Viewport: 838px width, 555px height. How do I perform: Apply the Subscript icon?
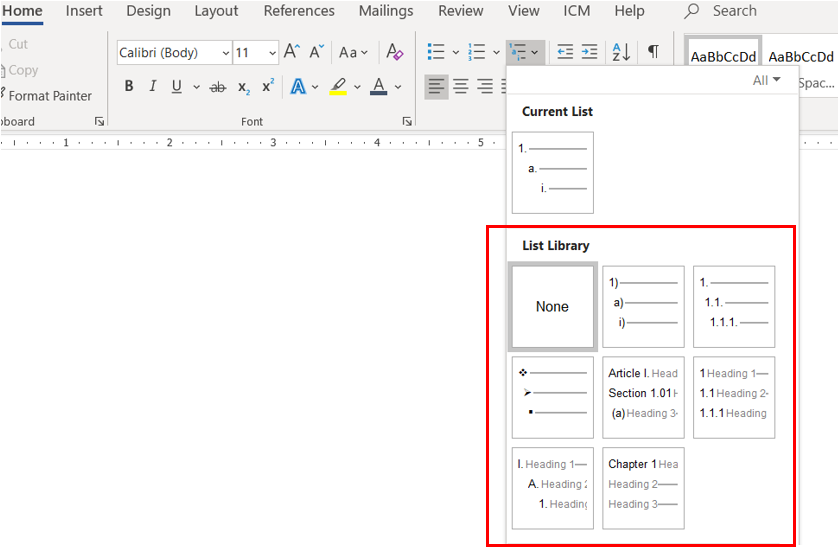point(244,87)
